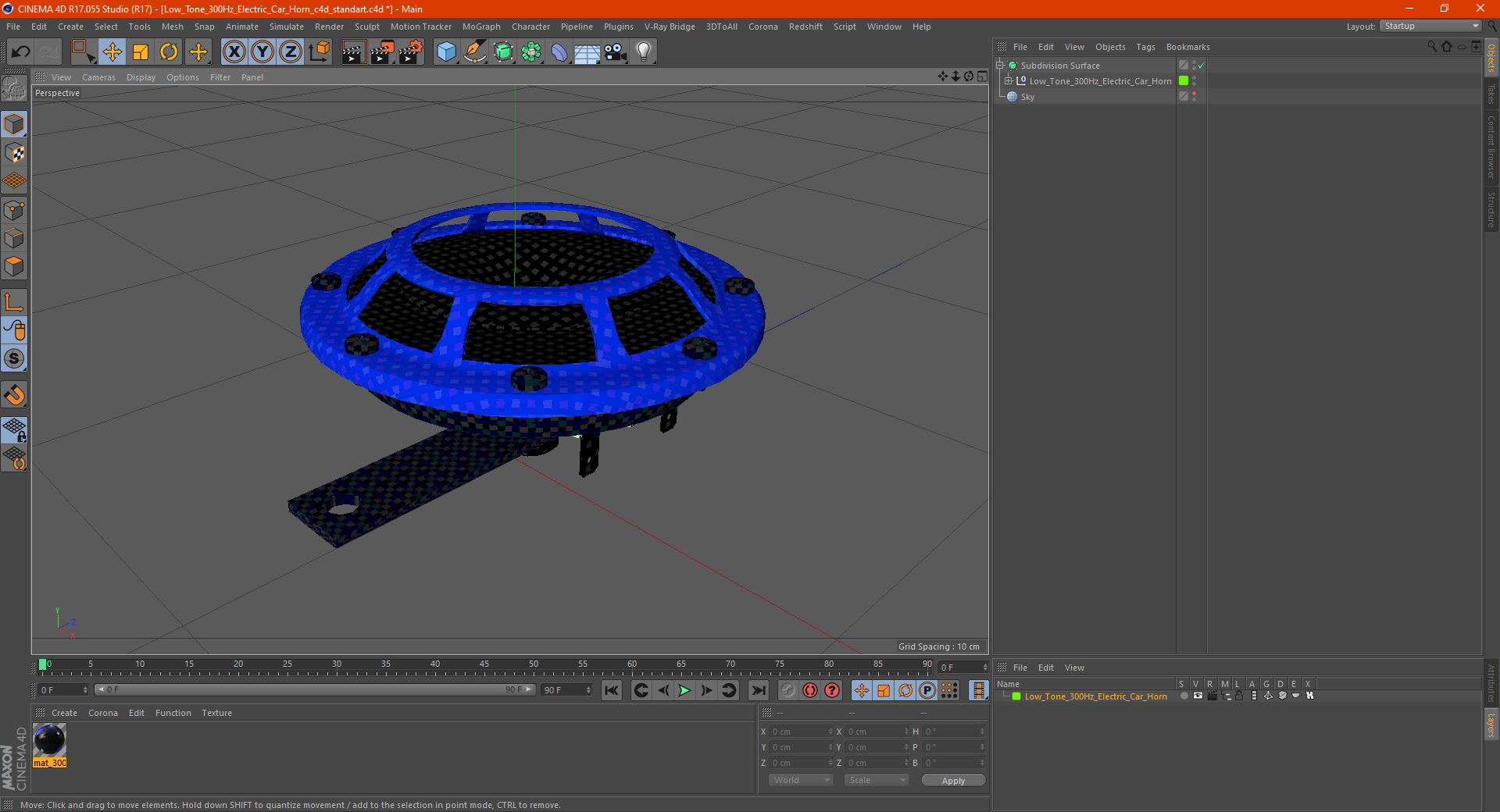Open Objects manager Tags menu
The height and width of the screenshot is (812, 1500).
tap(1145, 47)
